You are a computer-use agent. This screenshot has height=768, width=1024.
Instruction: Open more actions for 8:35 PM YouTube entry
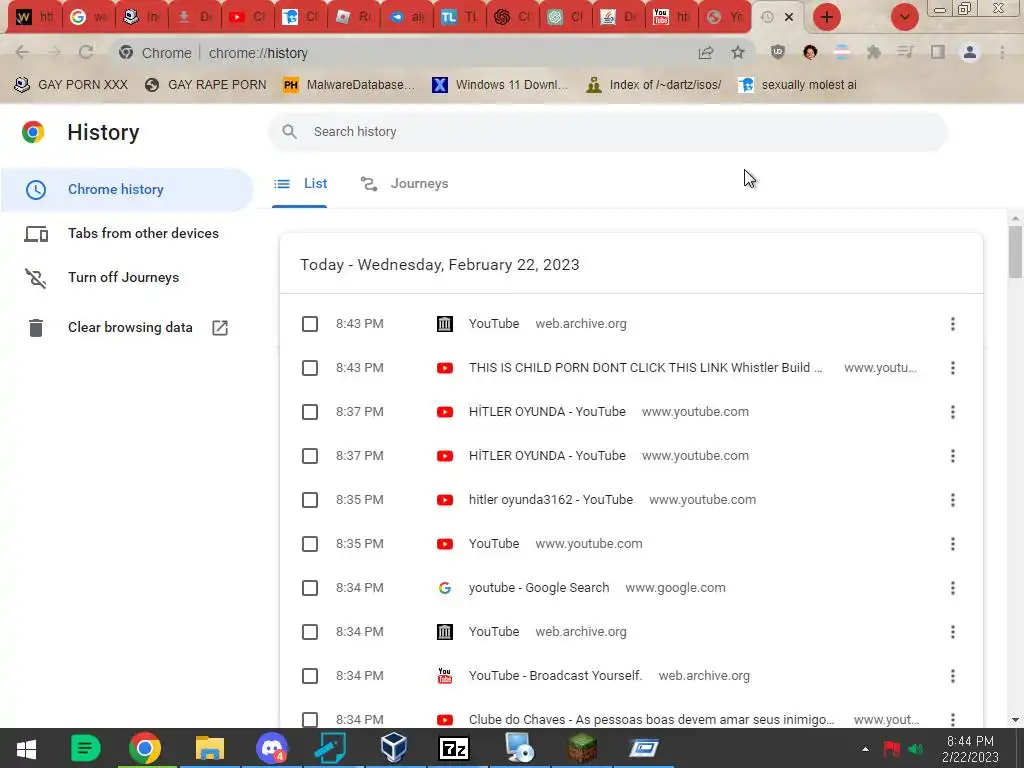coord(953,544)
